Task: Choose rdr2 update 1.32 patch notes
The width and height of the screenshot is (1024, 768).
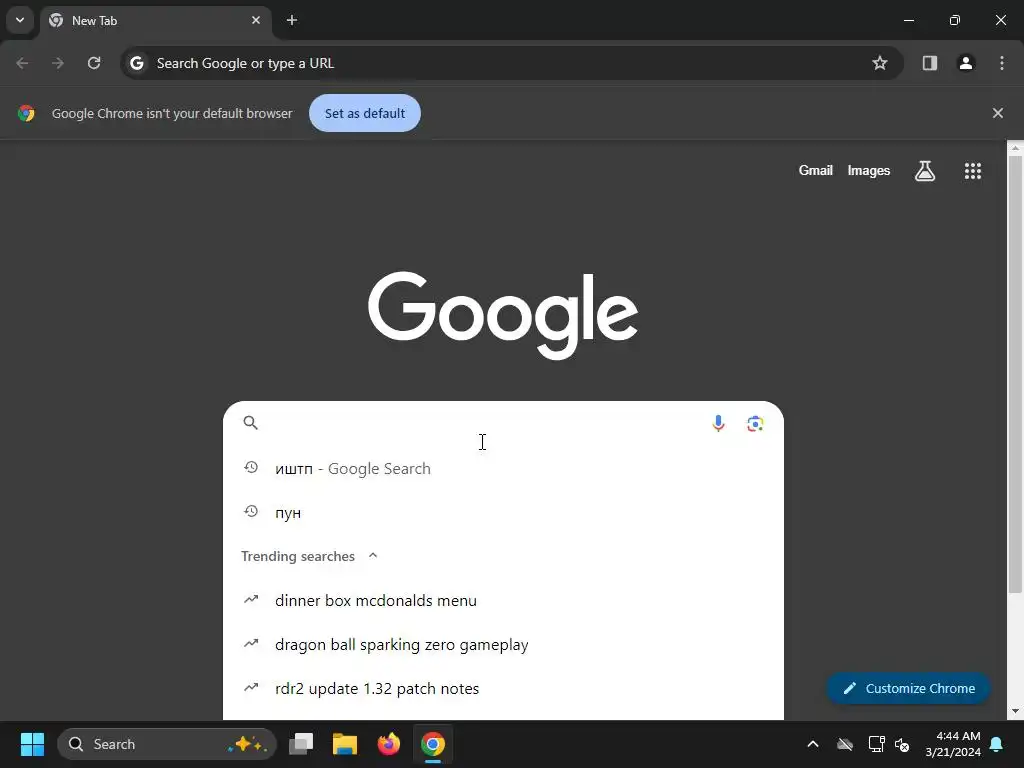Action: tap(503, 688)
